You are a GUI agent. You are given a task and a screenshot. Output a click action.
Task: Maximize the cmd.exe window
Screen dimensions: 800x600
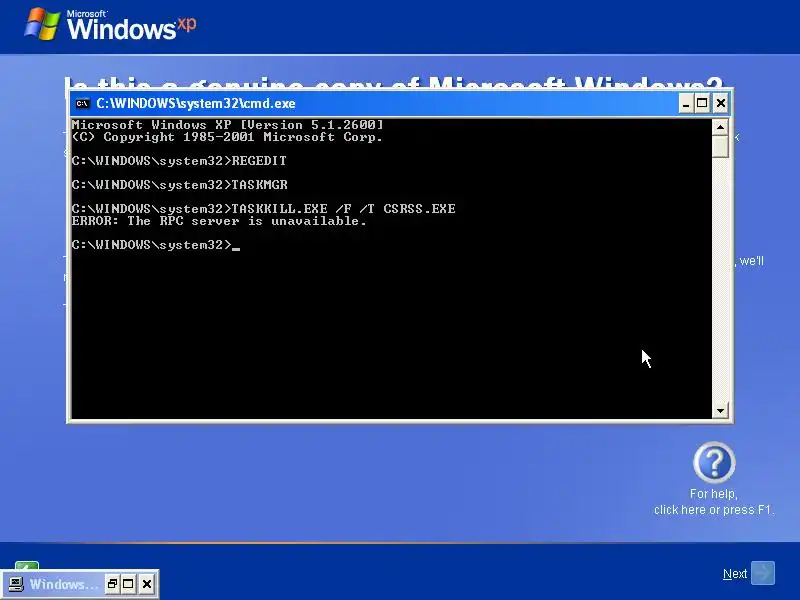pos(703,104)
